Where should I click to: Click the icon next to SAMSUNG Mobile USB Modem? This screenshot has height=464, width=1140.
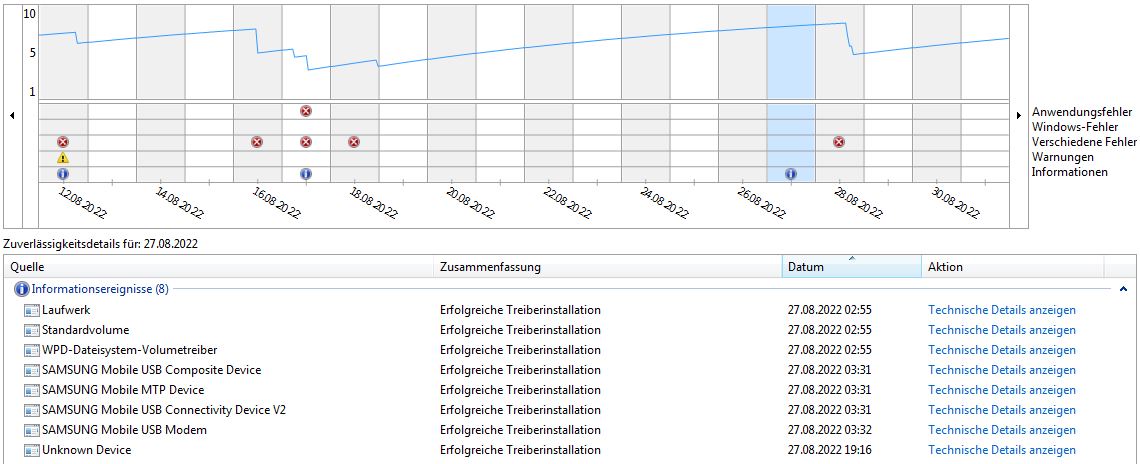point(31,430)
